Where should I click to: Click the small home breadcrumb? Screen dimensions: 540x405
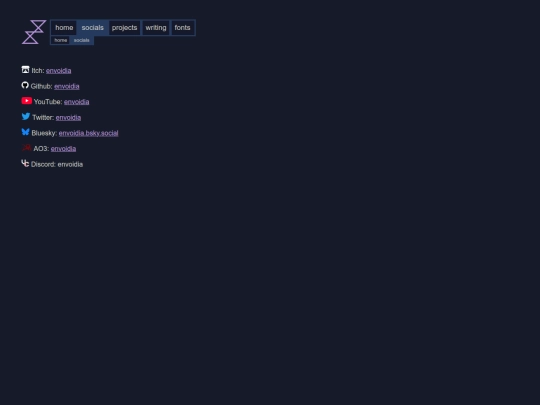(61, 40)
